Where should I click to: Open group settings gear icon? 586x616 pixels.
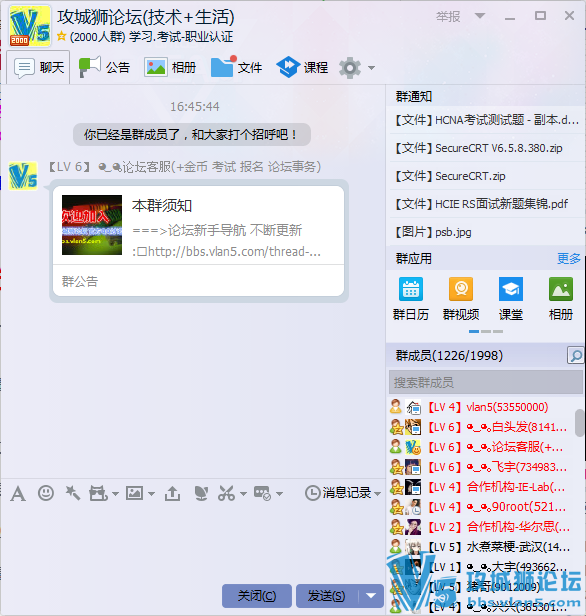click(350, 68)
